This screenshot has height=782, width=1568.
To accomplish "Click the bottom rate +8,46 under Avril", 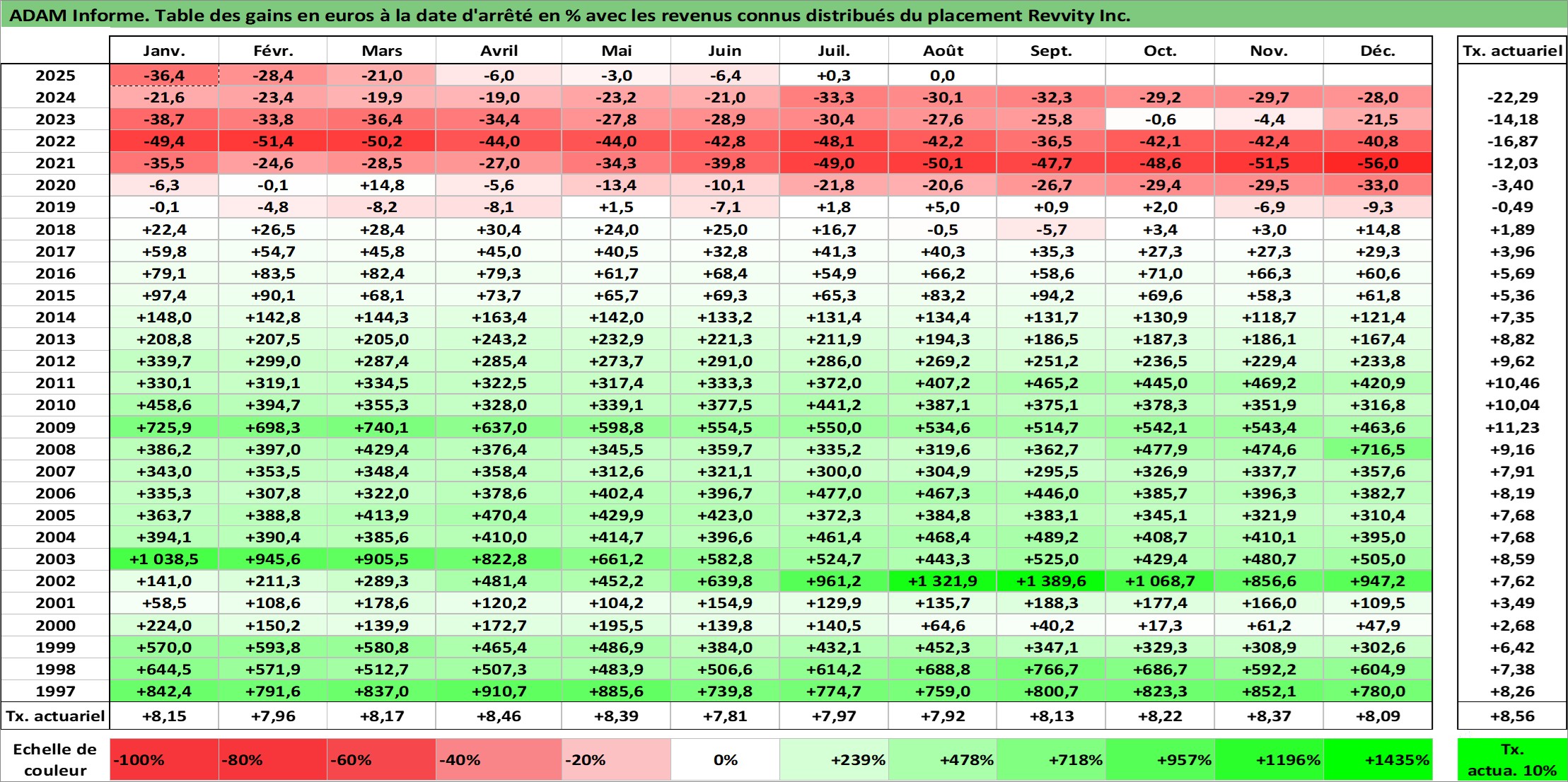I will coord(499,716).
